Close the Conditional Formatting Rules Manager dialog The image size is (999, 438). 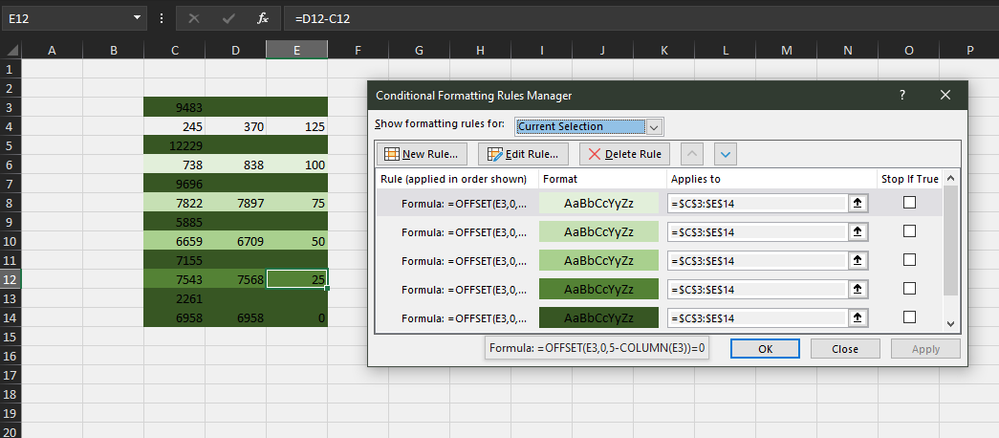(x=945, y=95)
